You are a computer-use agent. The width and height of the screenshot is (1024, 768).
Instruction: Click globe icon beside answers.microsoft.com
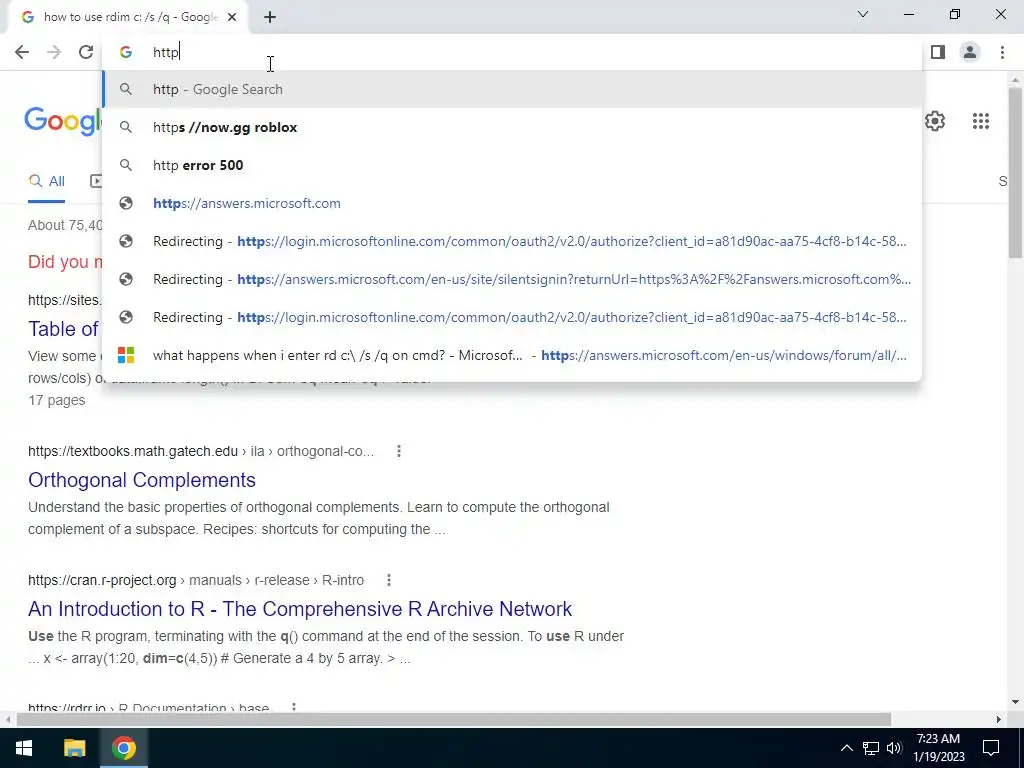[x=126, y=203]
